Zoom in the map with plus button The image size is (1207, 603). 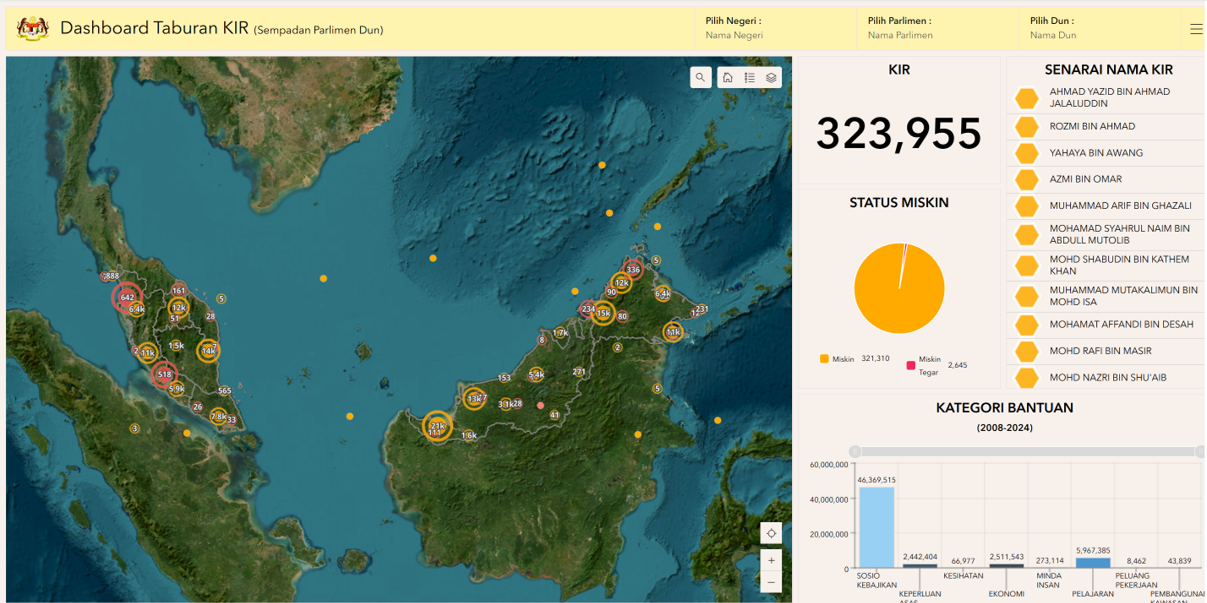[x=771, y=560]
